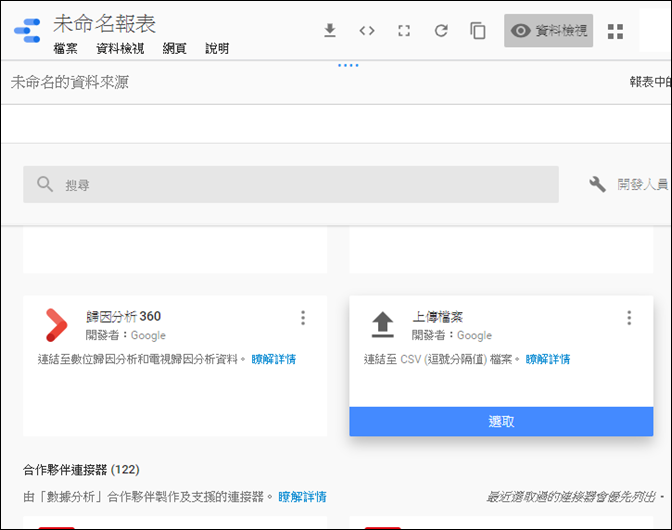The image size is (672, 530).
Task: Open the embed code brackets icon
Action: click(x=367, y=30)
